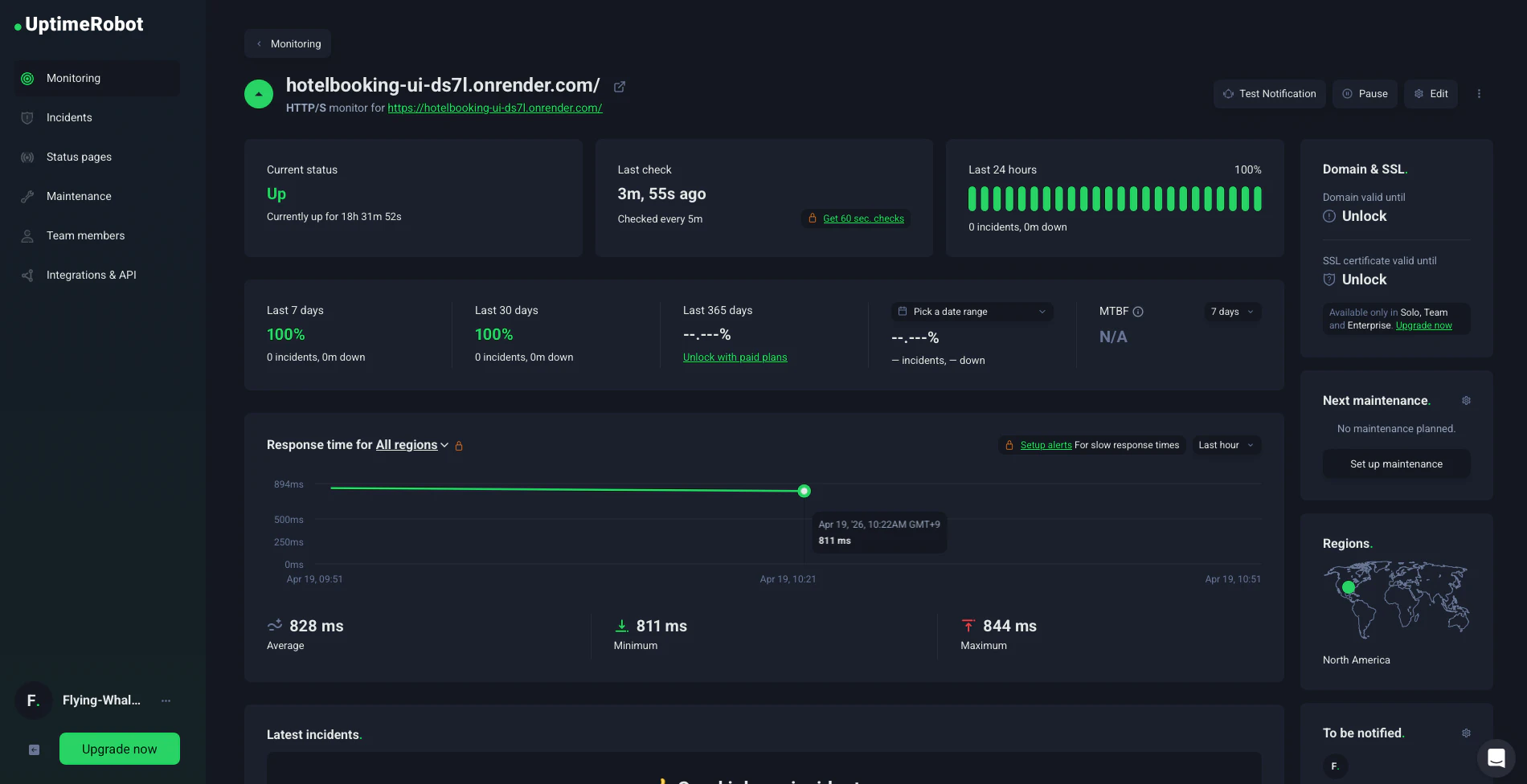Click the Domain valid clock icon
Viewport: 1527px width, 784px height.
1329,216
